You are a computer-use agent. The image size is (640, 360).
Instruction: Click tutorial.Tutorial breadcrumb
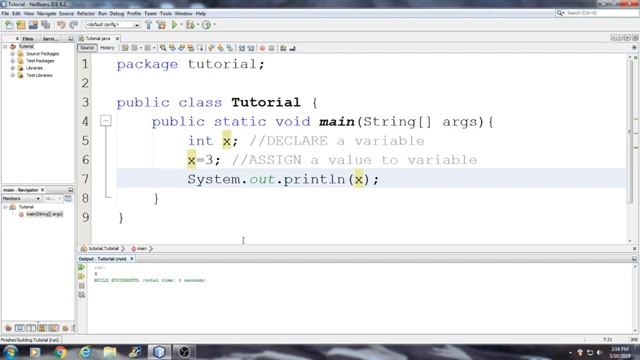pos(103,249)
